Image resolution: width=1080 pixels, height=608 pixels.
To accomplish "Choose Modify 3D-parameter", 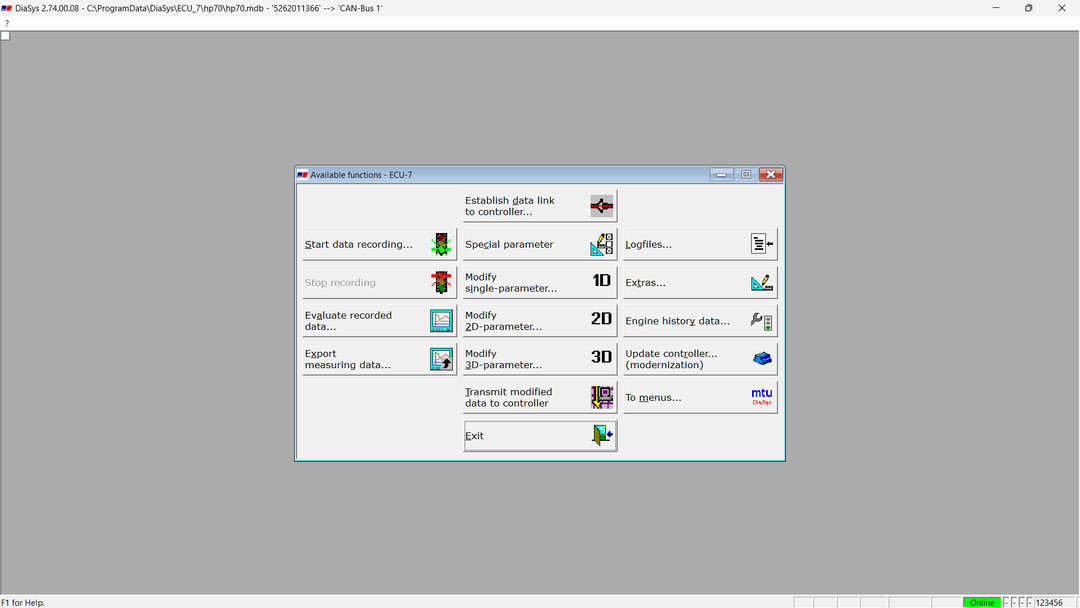I will (x=539, y=359).
